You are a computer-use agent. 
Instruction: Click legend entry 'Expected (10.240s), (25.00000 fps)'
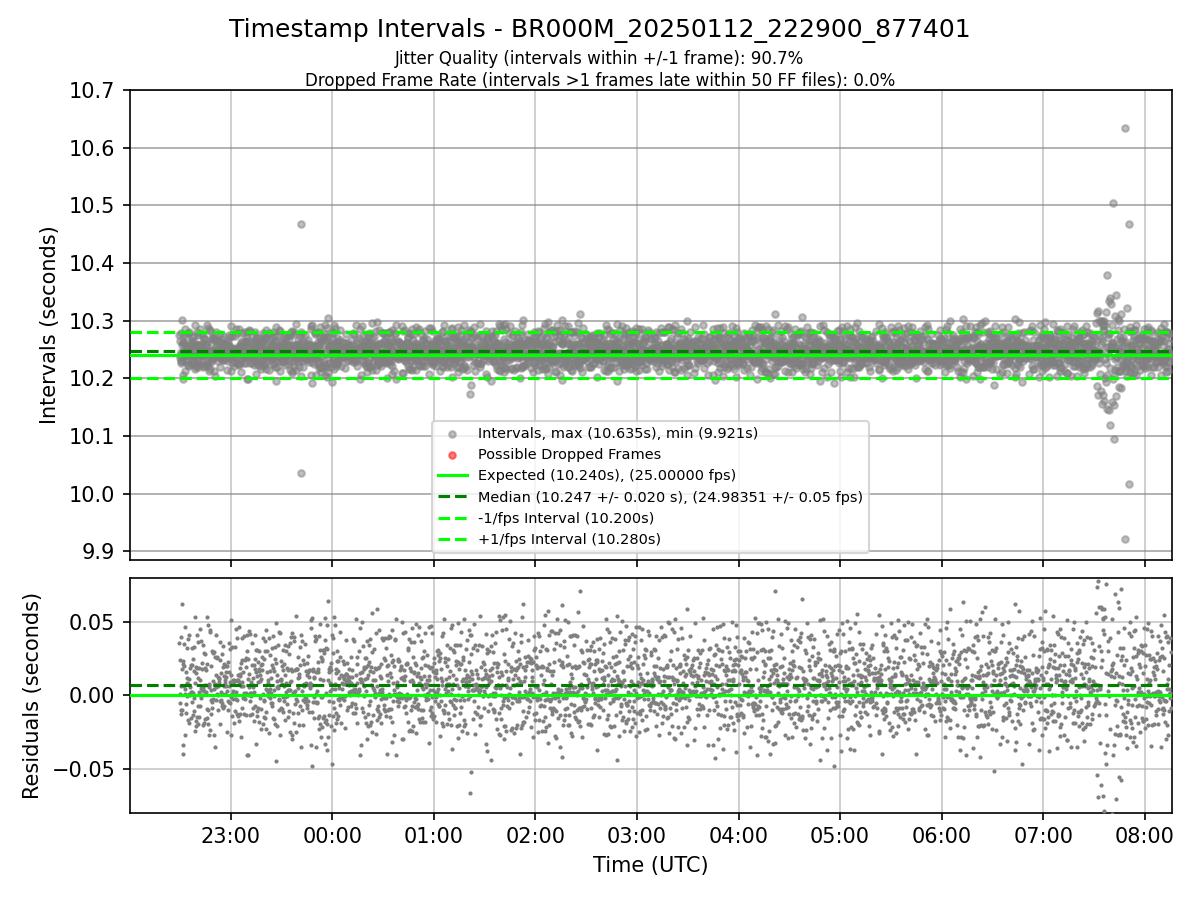(x=606, y=475)
